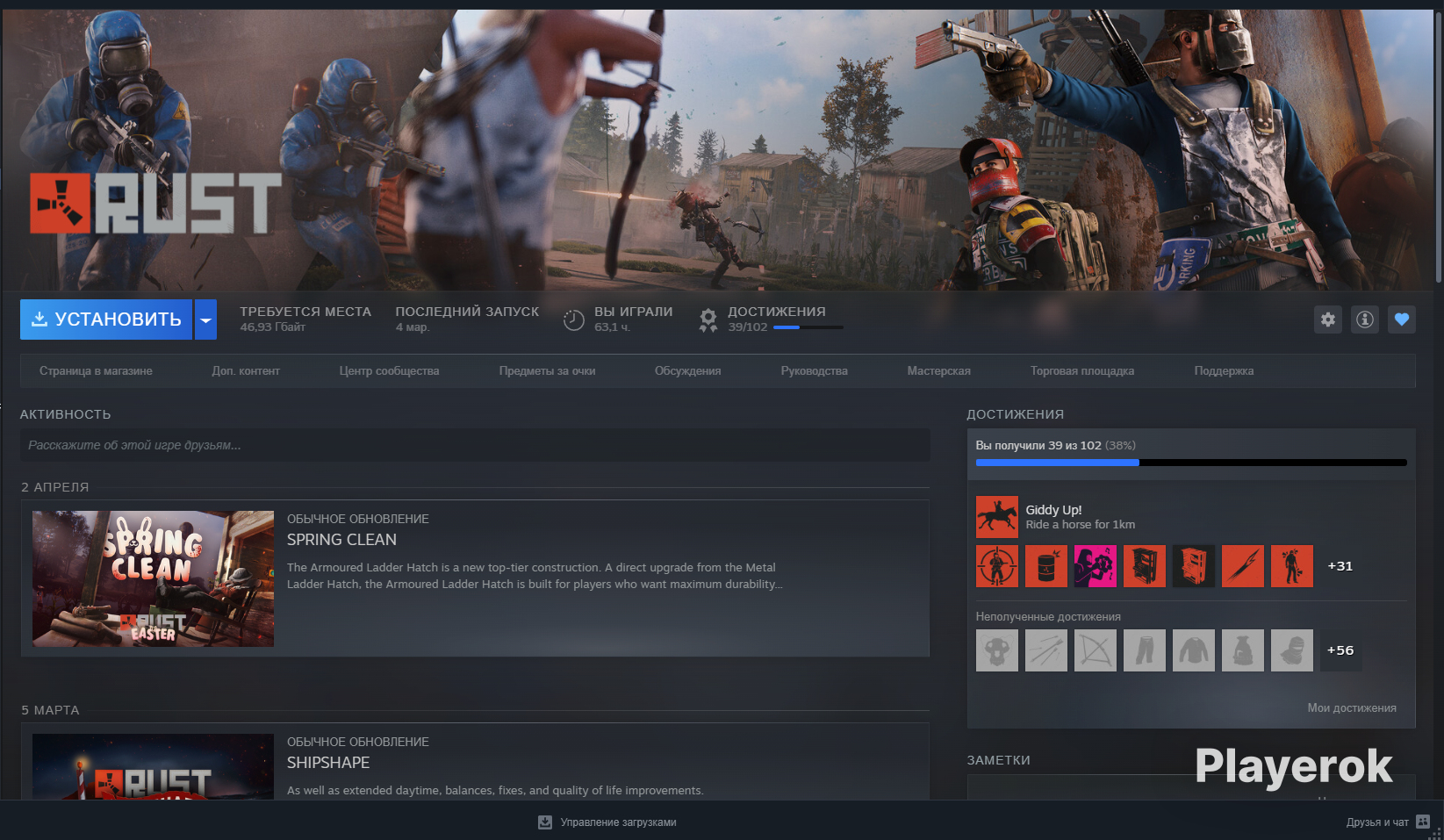Click the activity input field to post
Image resolution: width=1444 pixels, height=840 pixels.
475,445
